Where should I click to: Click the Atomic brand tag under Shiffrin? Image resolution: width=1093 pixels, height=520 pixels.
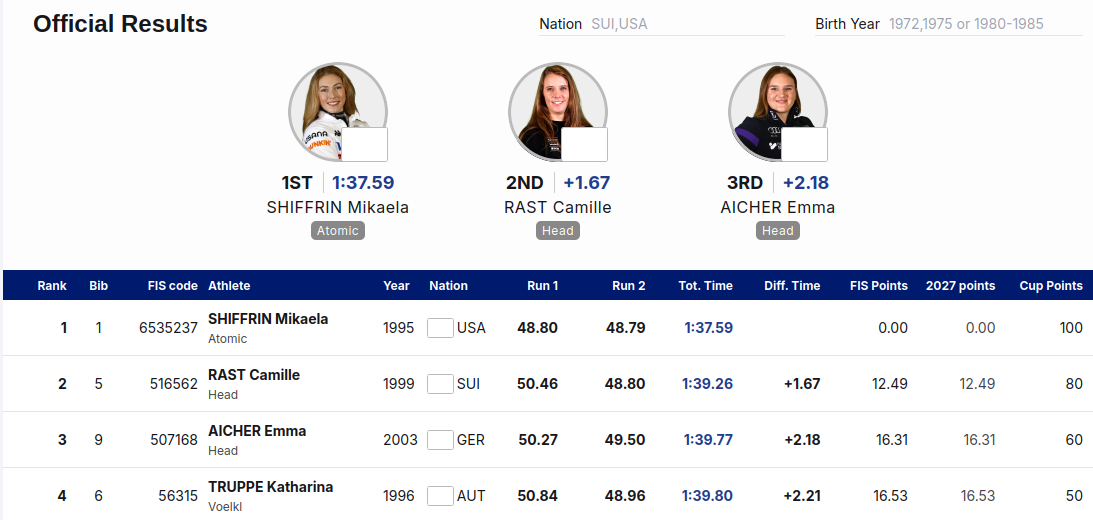pyautogui.click(x=338, y=231)
